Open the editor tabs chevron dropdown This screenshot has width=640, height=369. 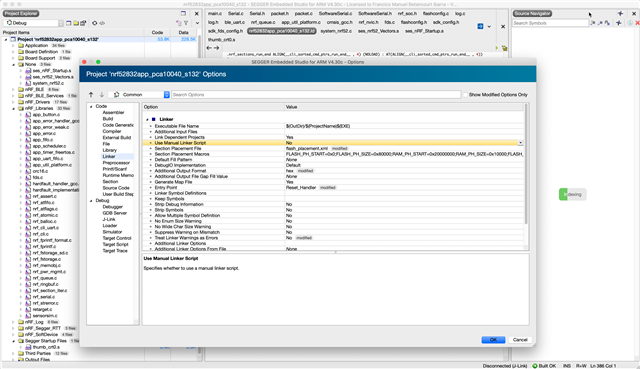pos(489,27)
